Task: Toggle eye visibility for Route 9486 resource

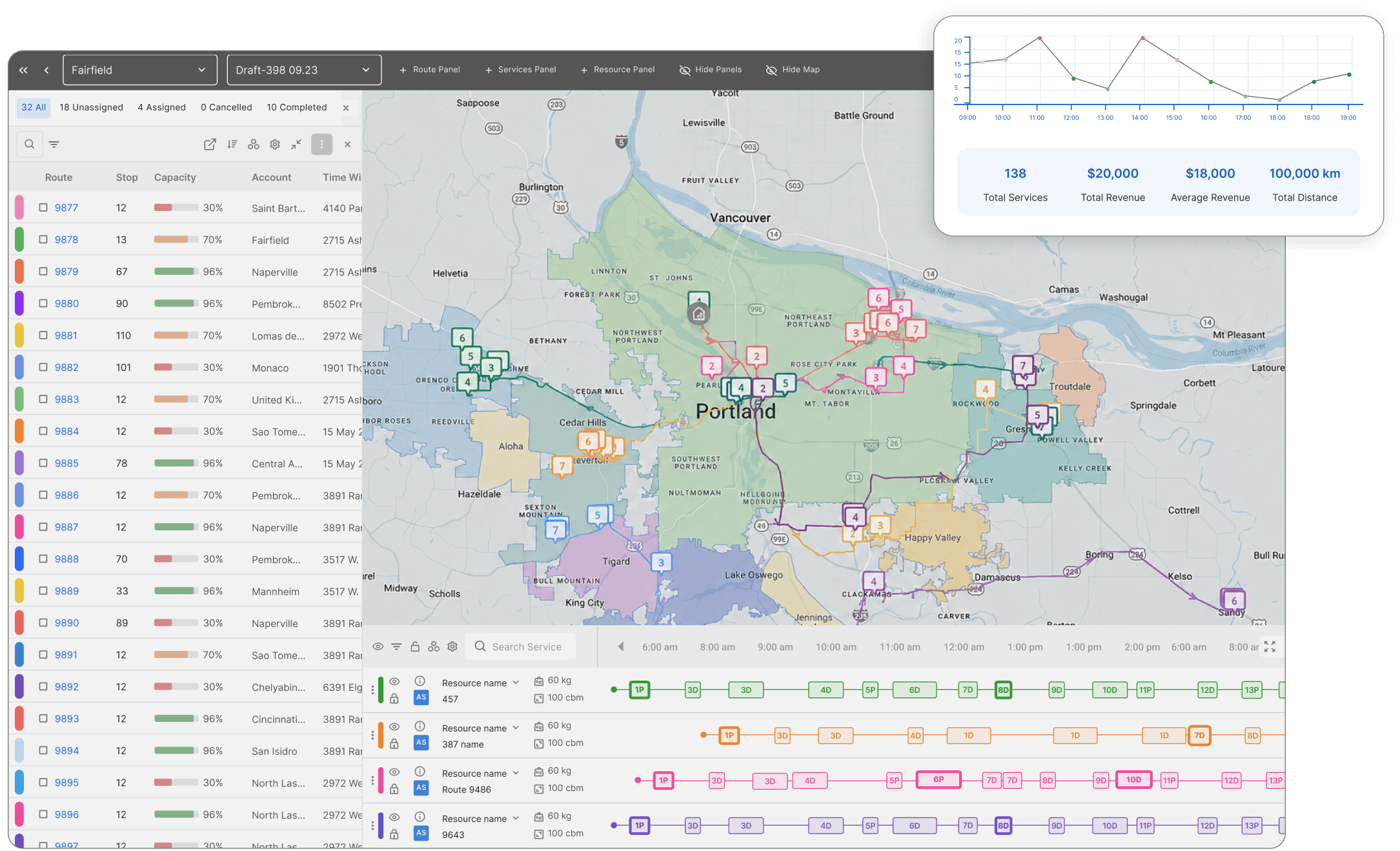Action: click(x=394, y=772)
